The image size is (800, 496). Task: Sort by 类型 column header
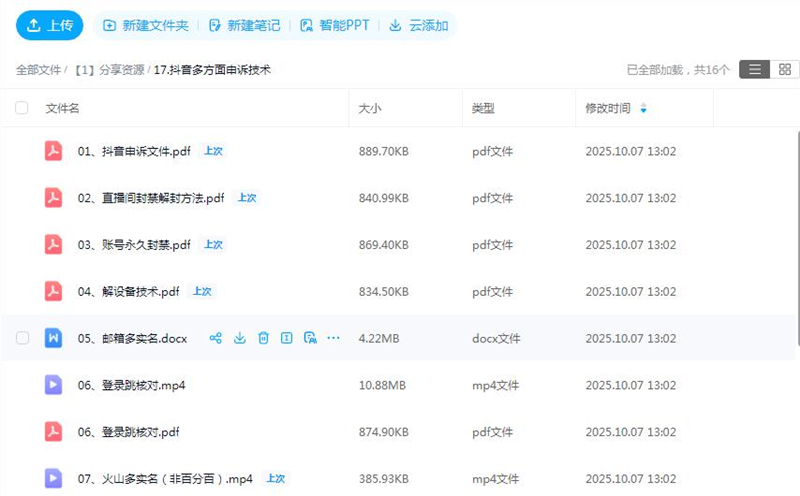point(483,108)
